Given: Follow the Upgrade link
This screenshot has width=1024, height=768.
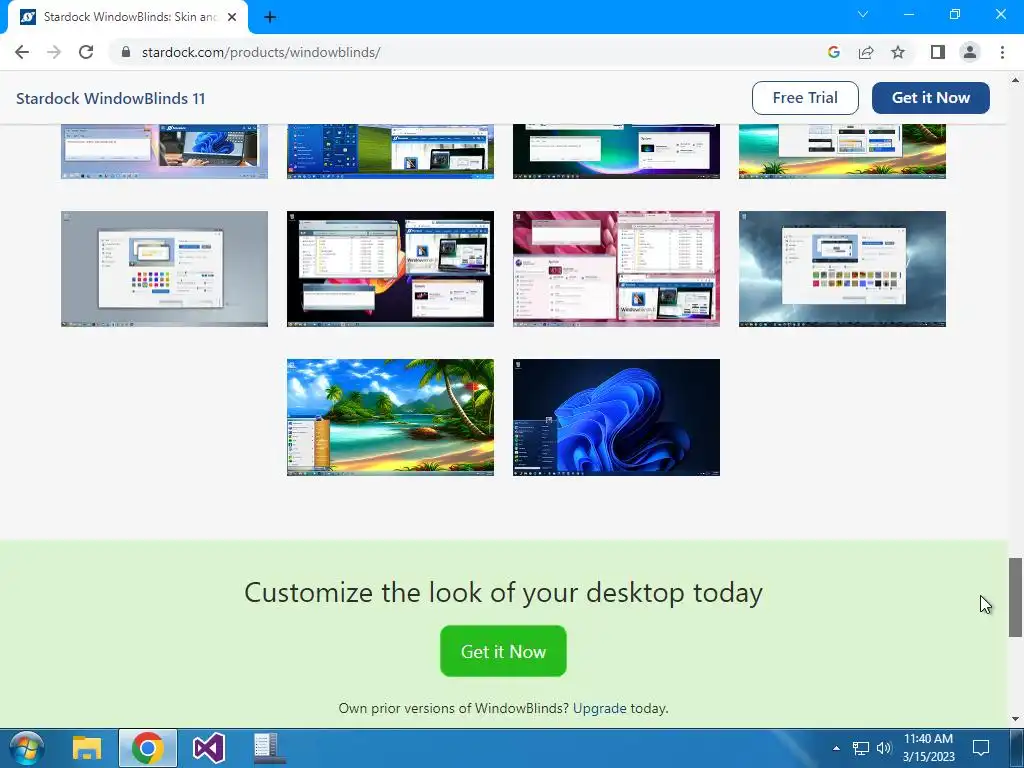Looking at the screenshot, I should tap(600, 709).
